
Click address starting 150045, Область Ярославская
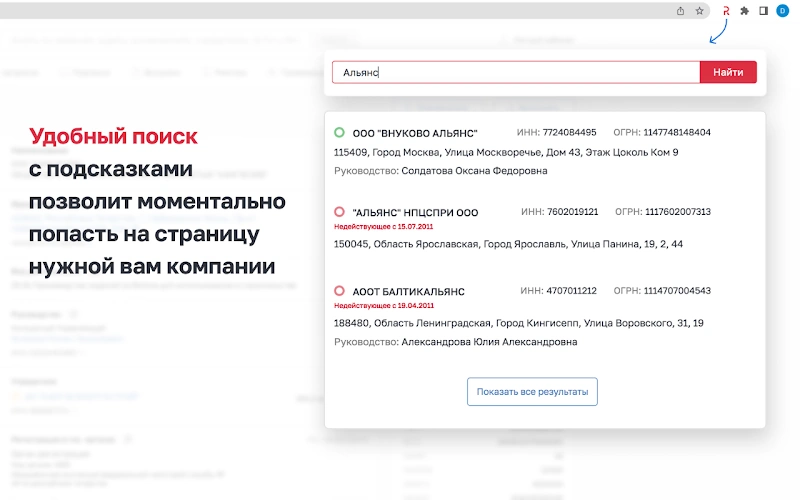(x=508, y=244)
